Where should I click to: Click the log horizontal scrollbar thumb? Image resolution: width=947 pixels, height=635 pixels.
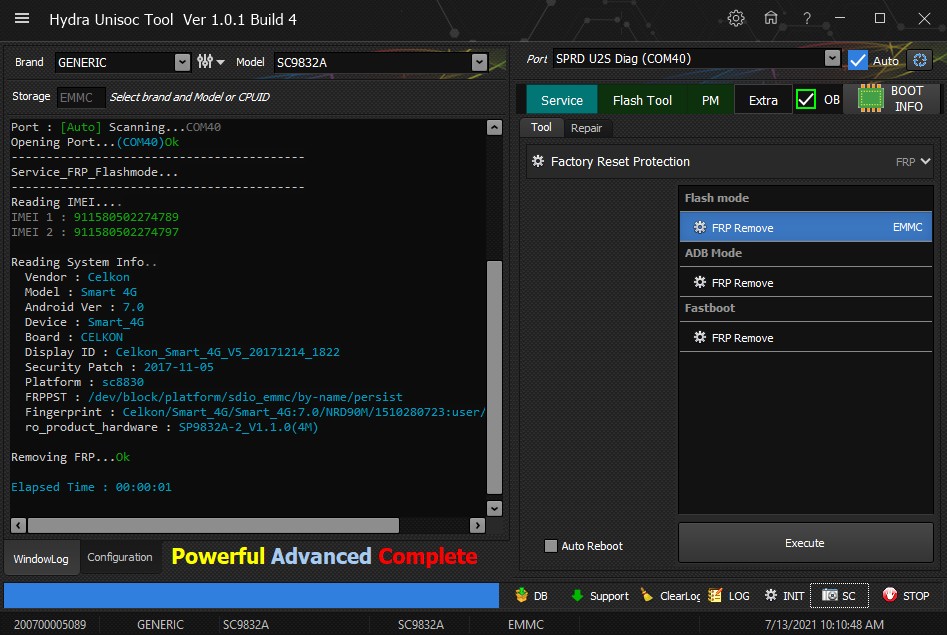coord(213,525)
